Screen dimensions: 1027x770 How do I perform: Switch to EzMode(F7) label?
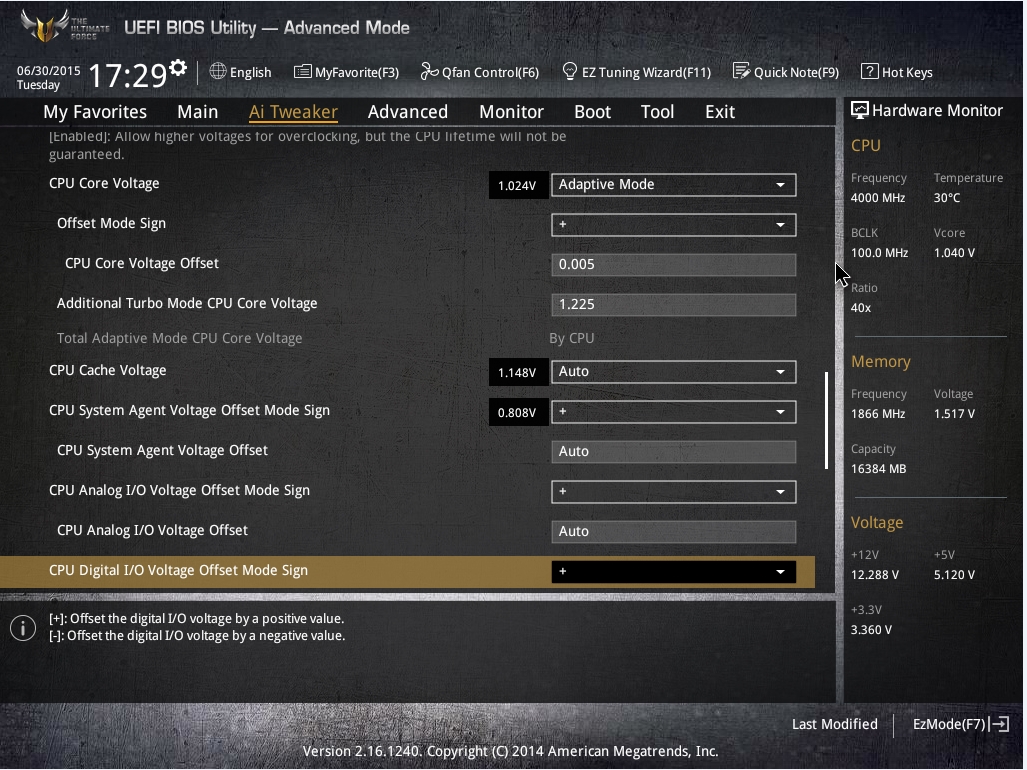[949, 724]
